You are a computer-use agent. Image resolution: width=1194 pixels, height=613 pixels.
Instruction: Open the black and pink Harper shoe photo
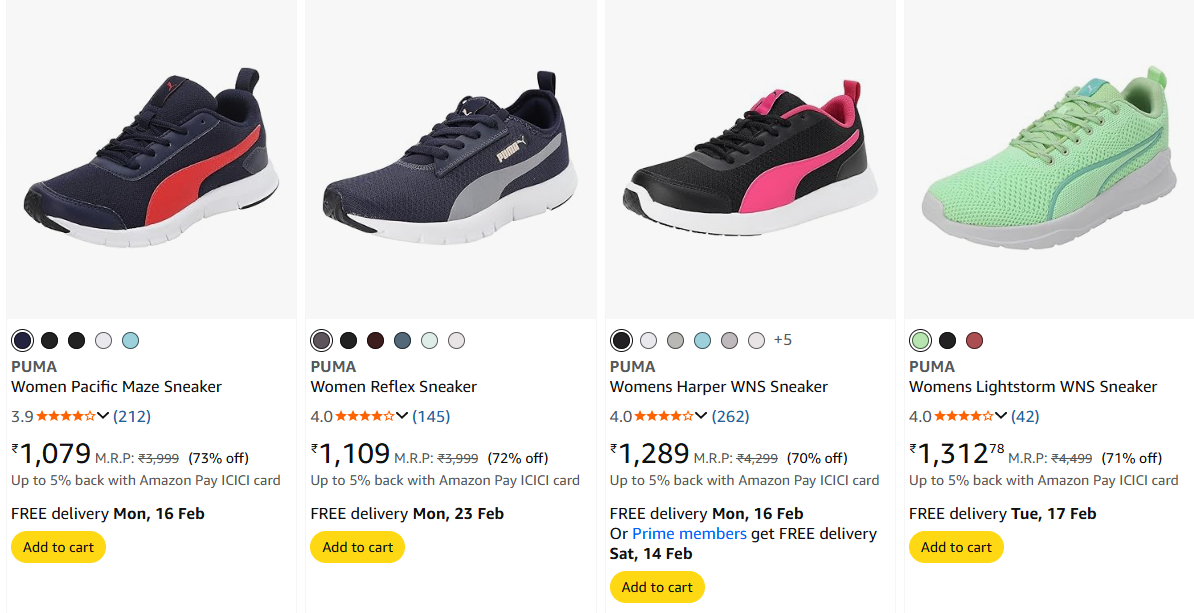pos(750,160)
